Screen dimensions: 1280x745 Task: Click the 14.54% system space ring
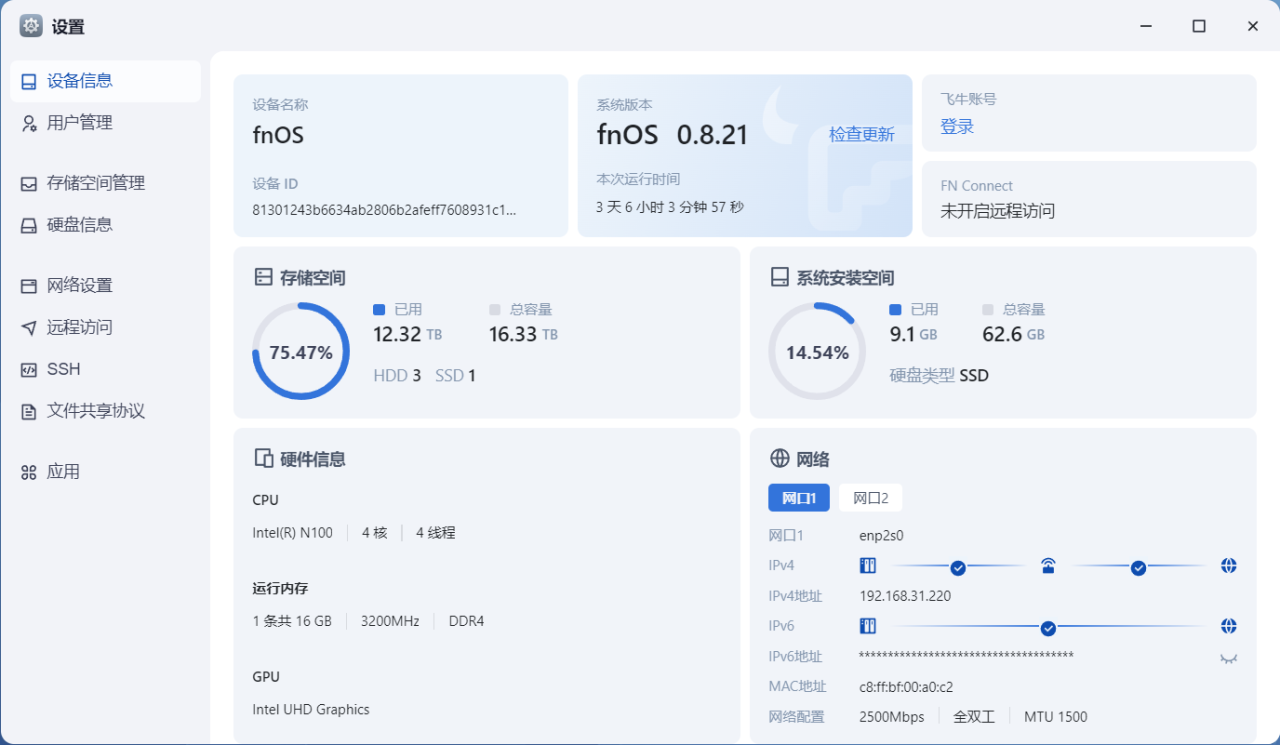pos(817,352)
